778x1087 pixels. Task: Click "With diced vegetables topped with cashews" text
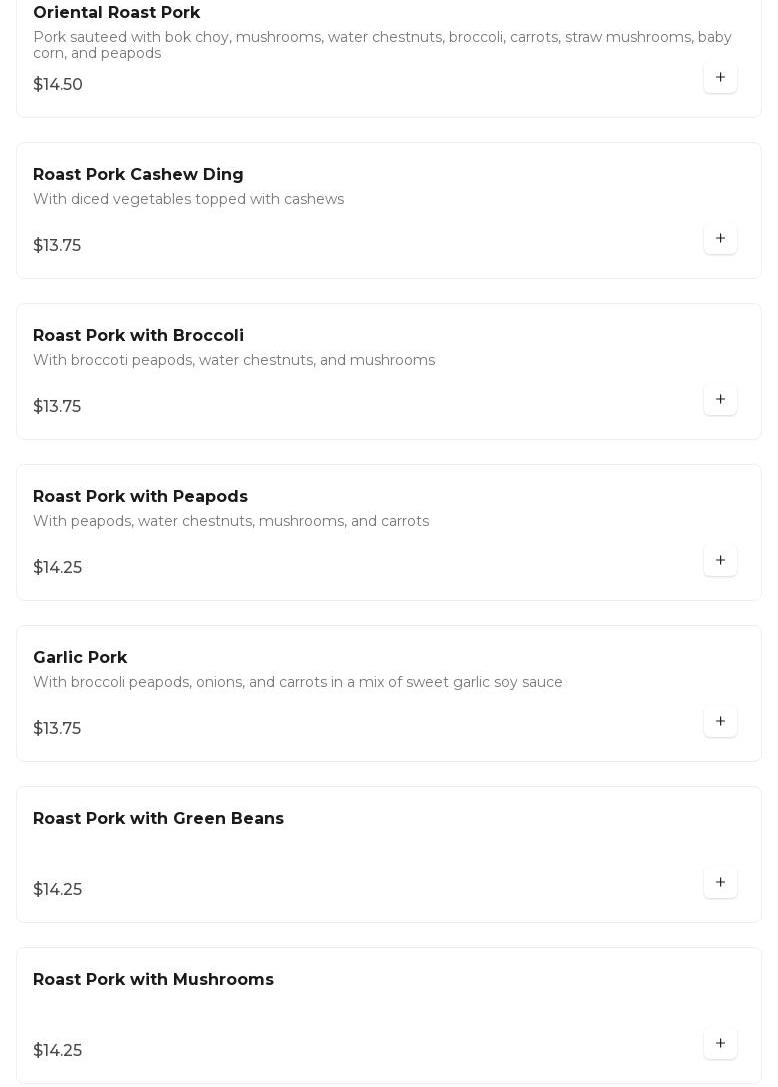coord(188,199)
